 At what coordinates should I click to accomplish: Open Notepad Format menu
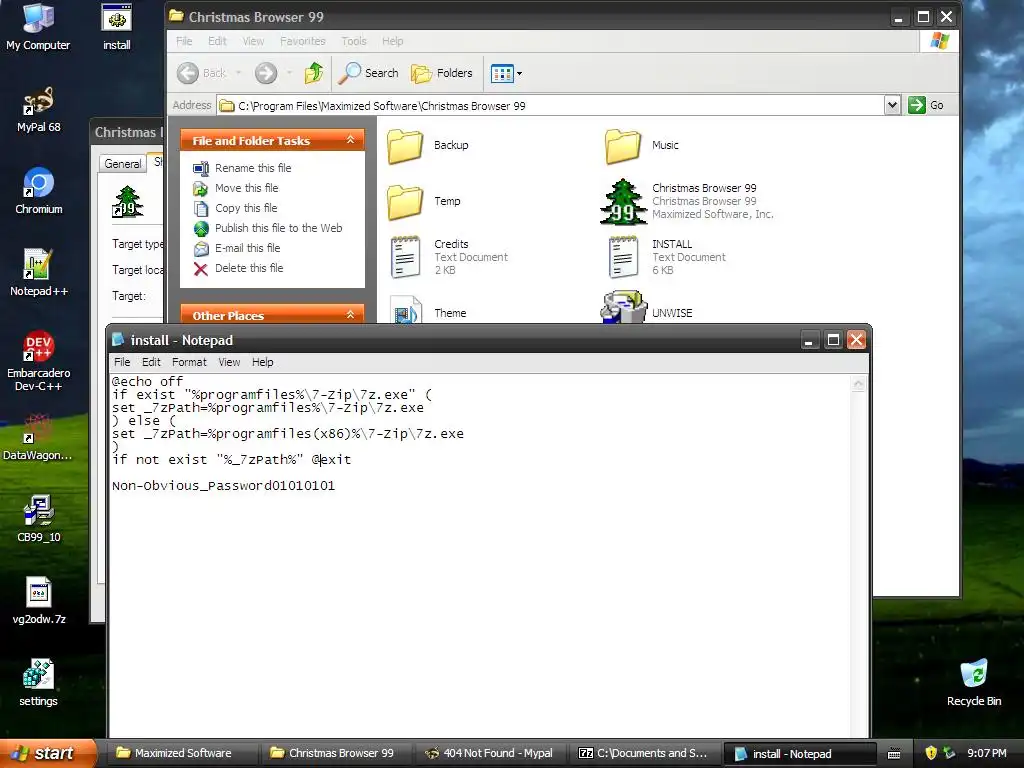pos(189,362)
